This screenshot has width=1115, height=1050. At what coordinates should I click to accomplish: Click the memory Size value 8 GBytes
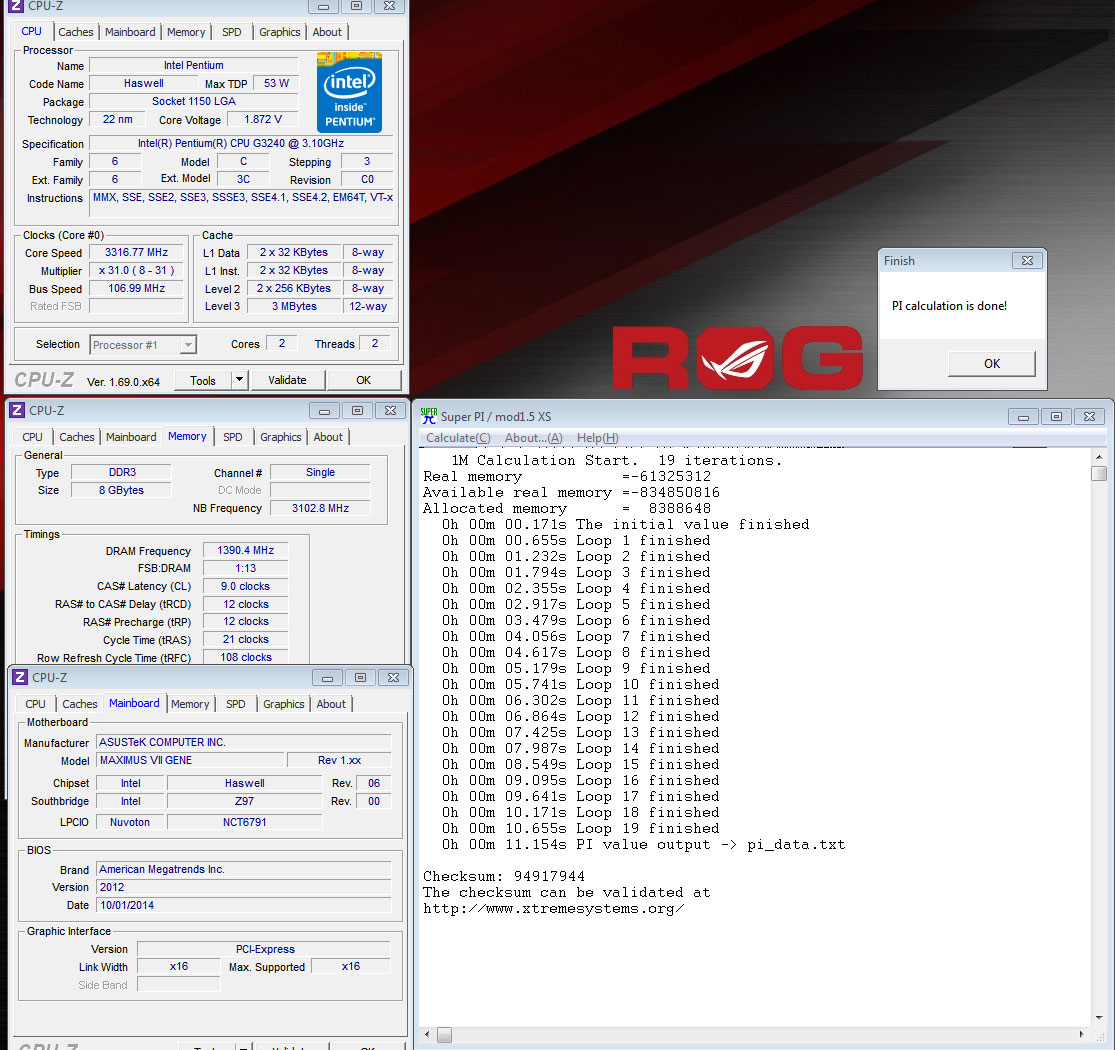coord(121,491)
